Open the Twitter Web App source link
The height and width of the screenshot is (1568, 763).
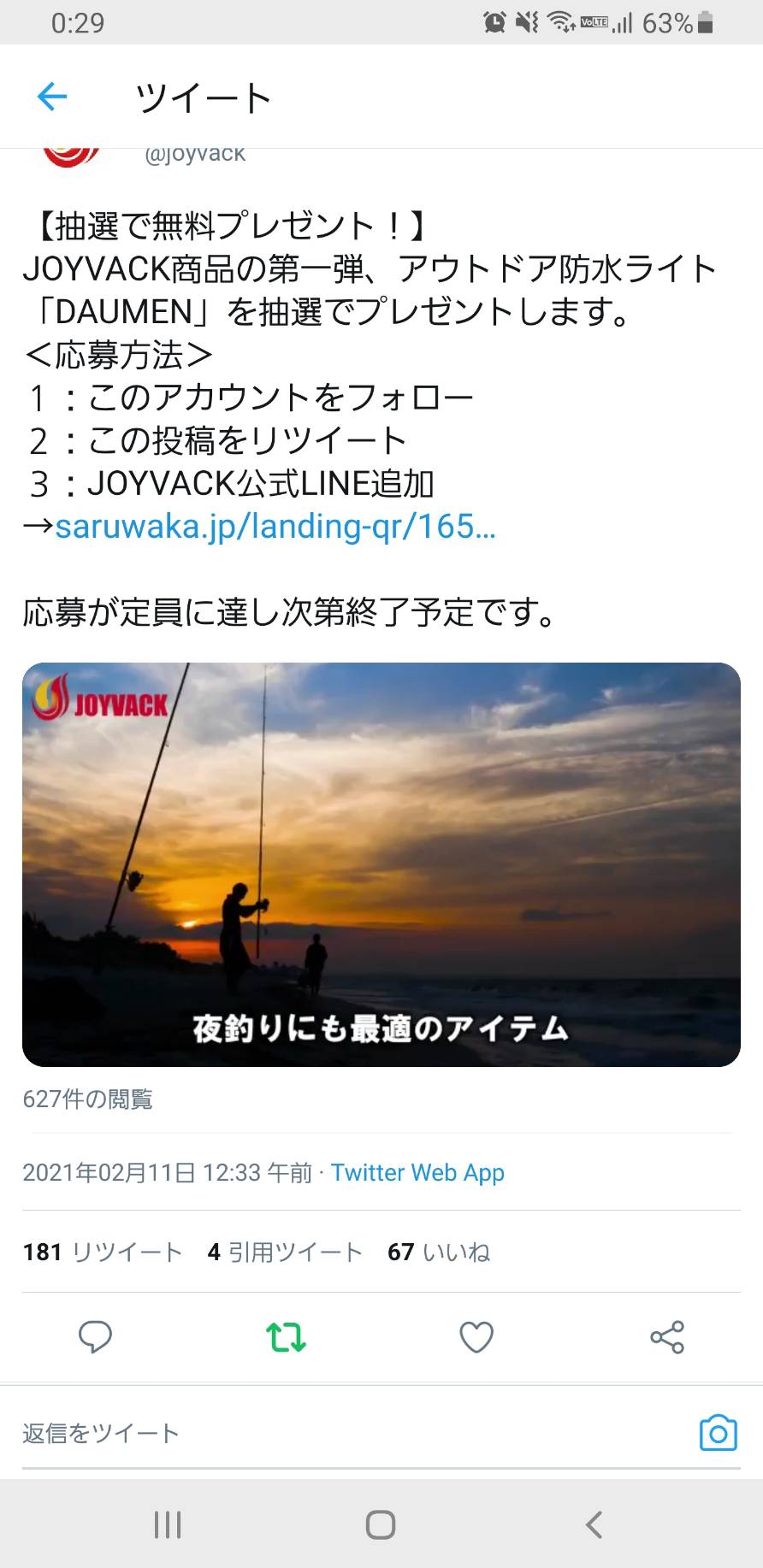click(417, 1172)
